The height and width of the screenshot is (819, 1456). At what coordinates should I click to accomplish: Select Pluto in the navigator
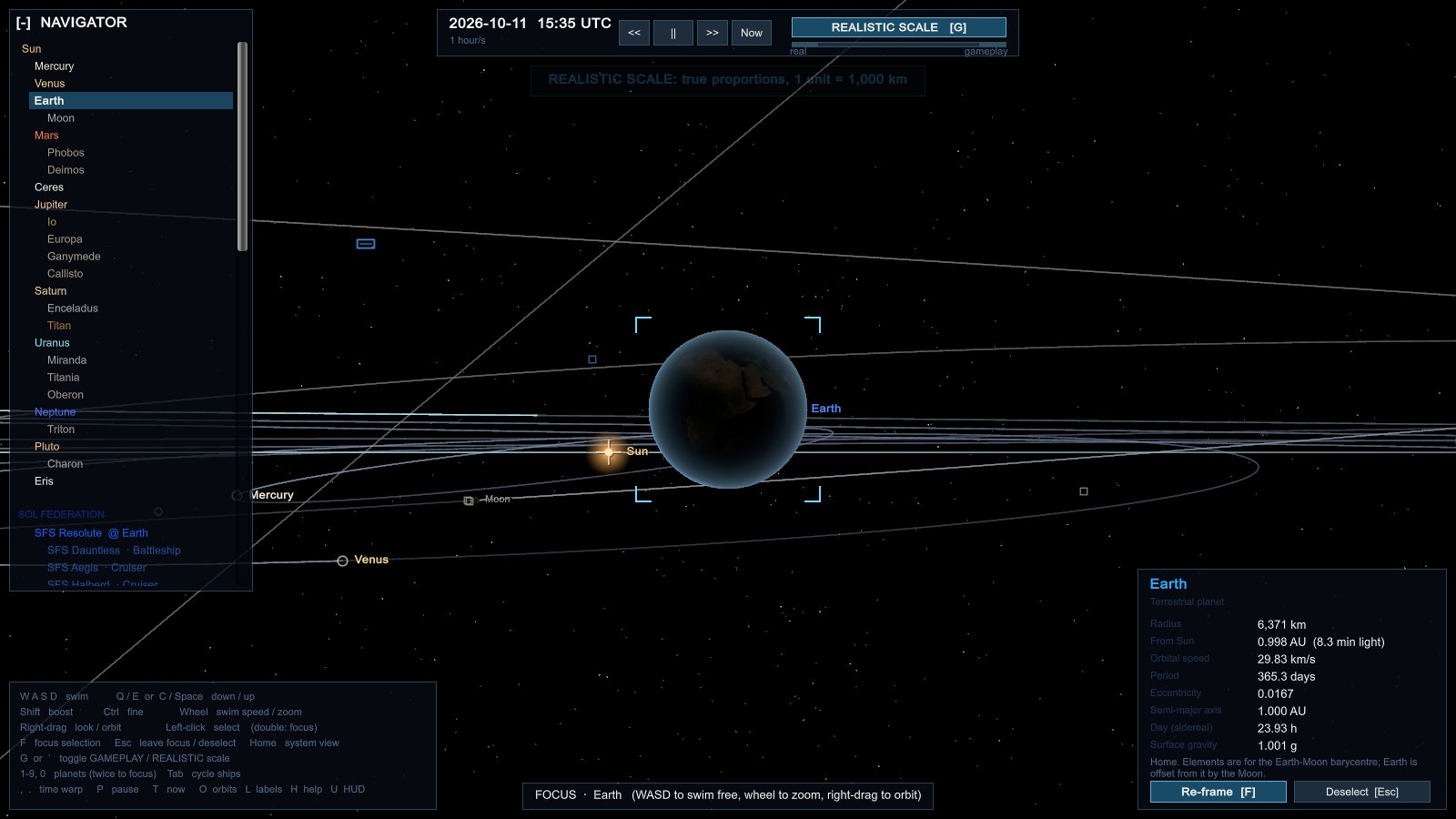click(x=47, y=447)
